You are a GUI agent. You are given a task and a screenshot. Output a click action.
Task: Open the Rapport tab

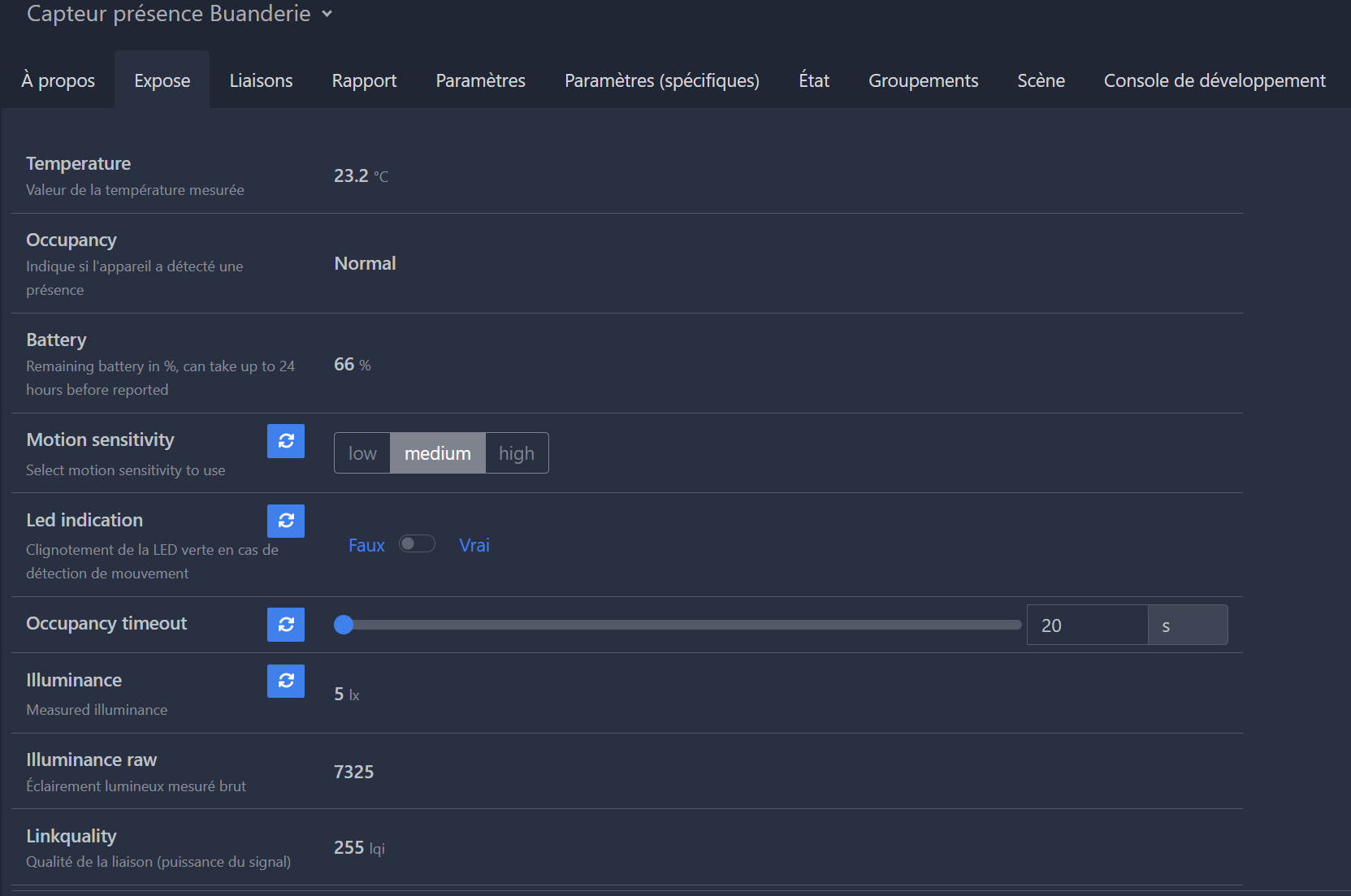pos(364,80)
